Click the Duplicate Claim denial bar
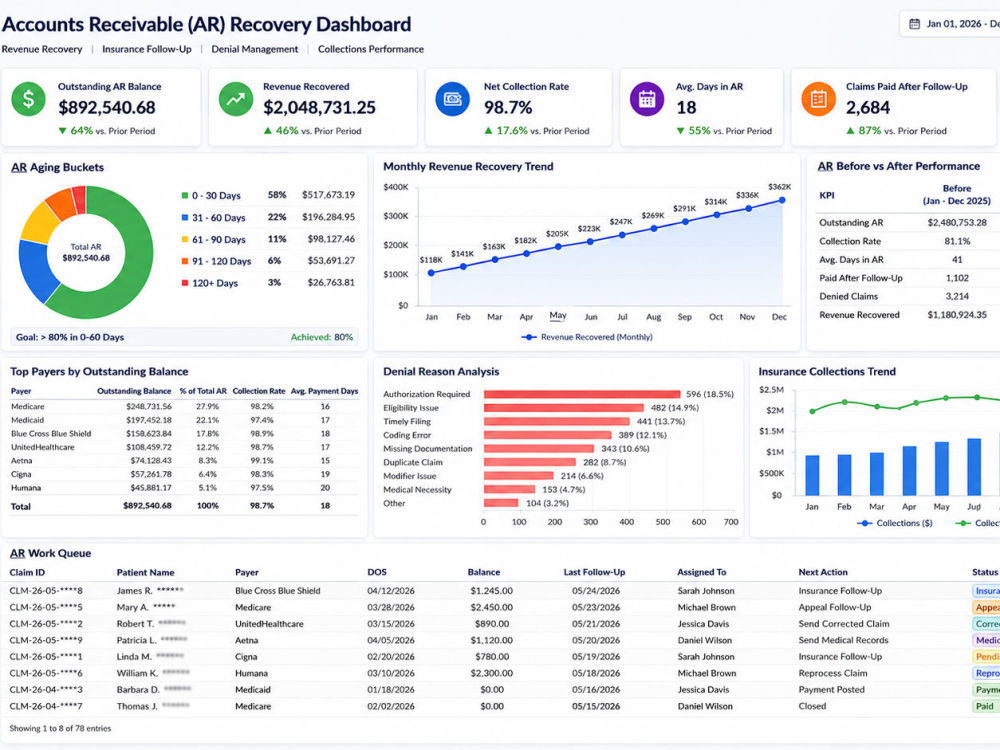 point(530,462)
